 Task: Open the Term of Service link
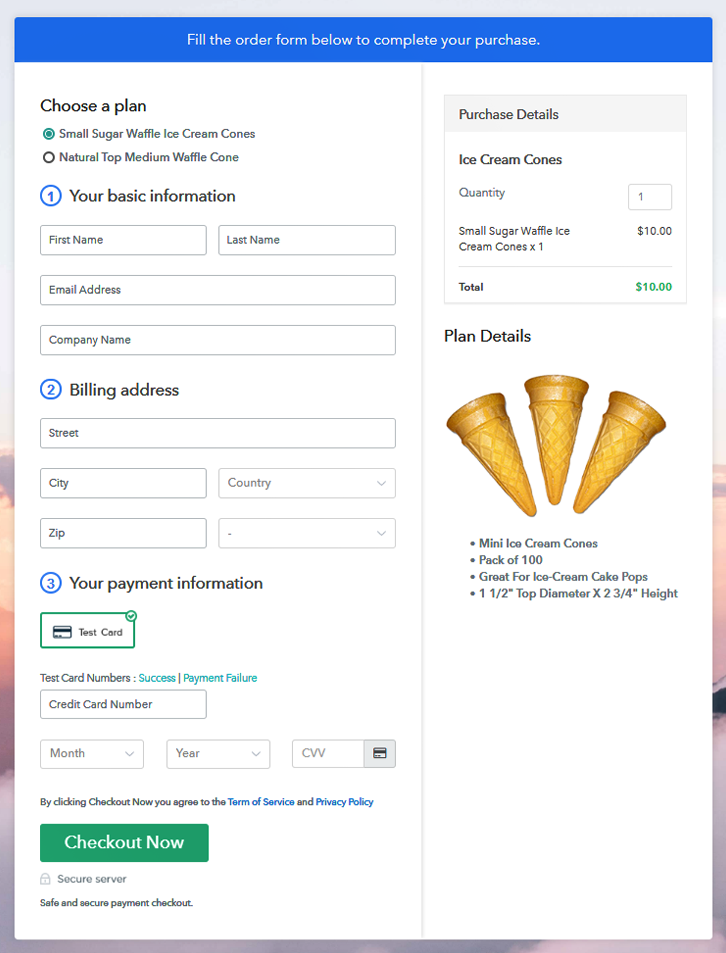[261, 802]
